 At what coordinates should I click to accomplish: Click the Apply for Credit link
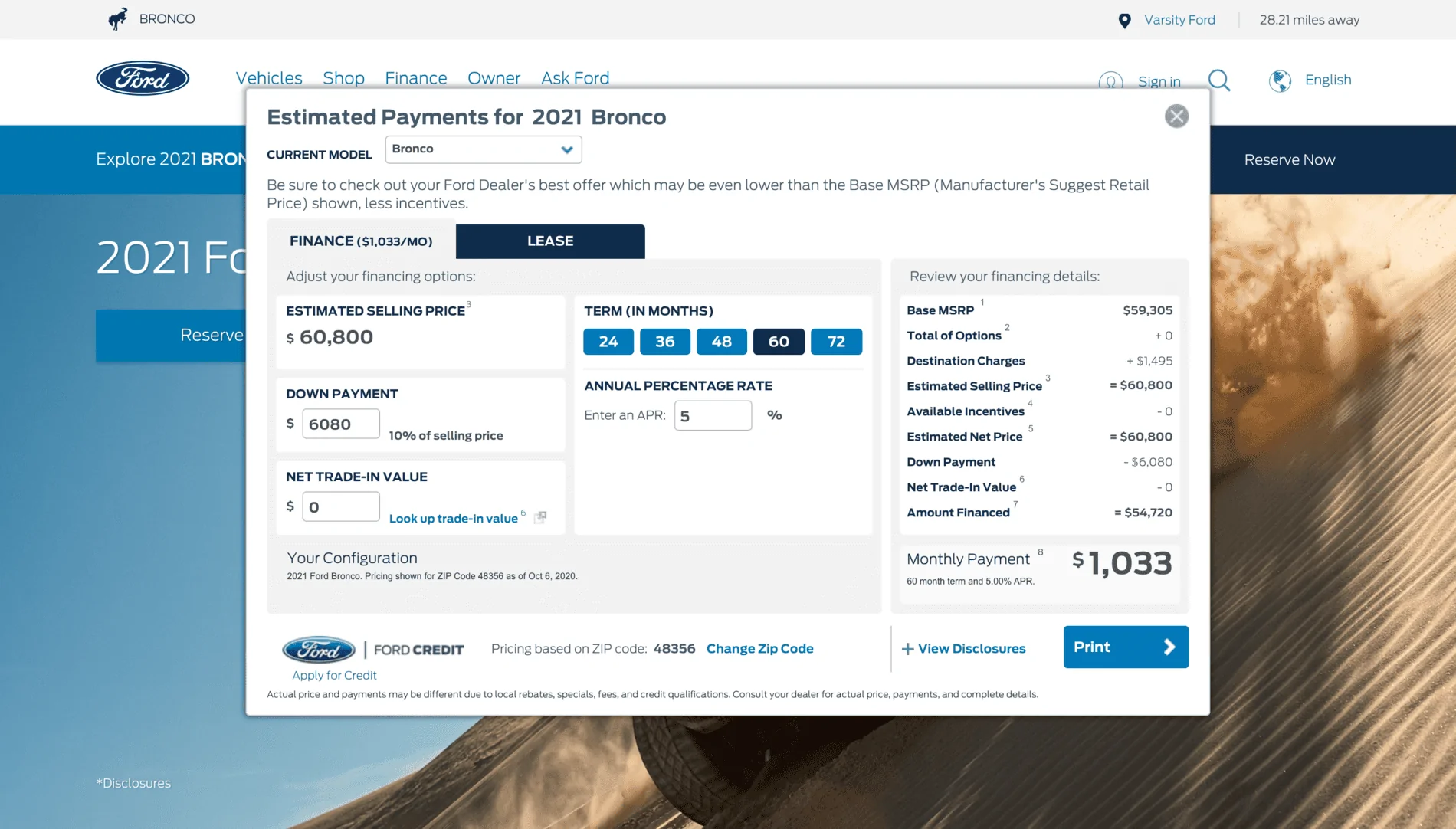334,675
